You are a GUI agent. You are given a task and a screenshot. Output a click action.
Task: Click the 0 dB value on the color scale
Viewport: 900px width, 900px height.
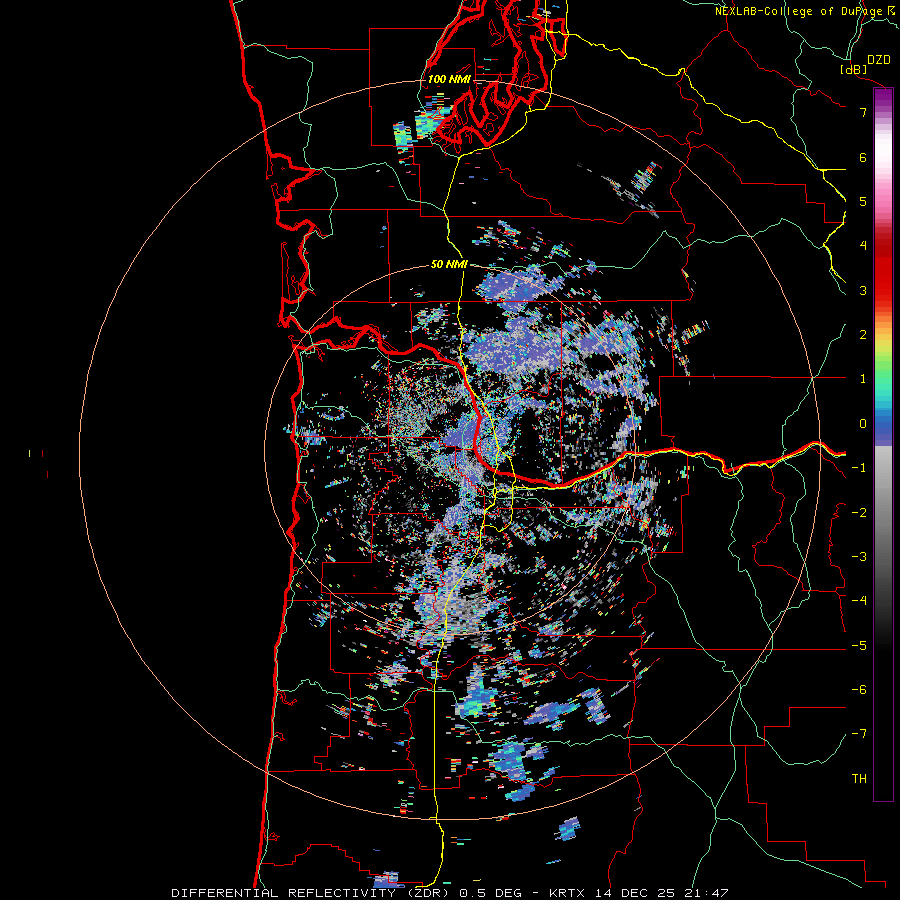point(863,424)
